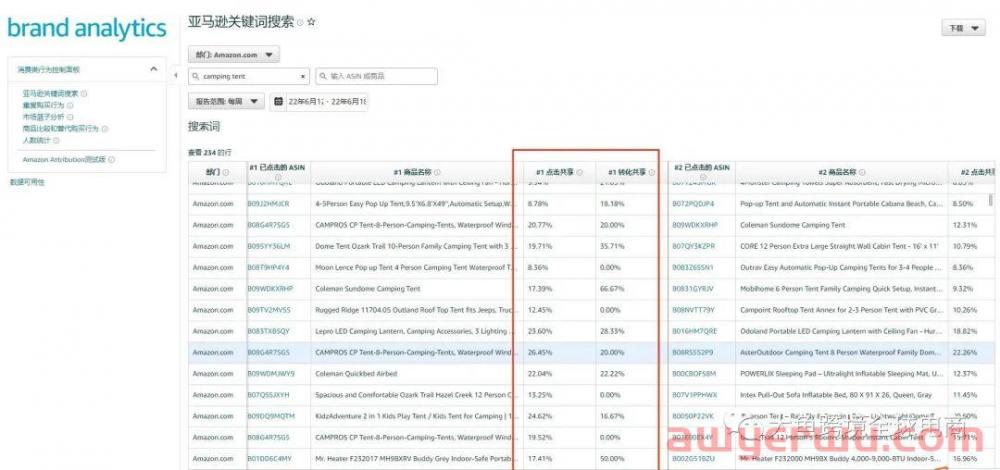Select 'CORE 12 Person Extra Large' product cell
This screenshot has height=470, width=1000.
coord(841,246)
